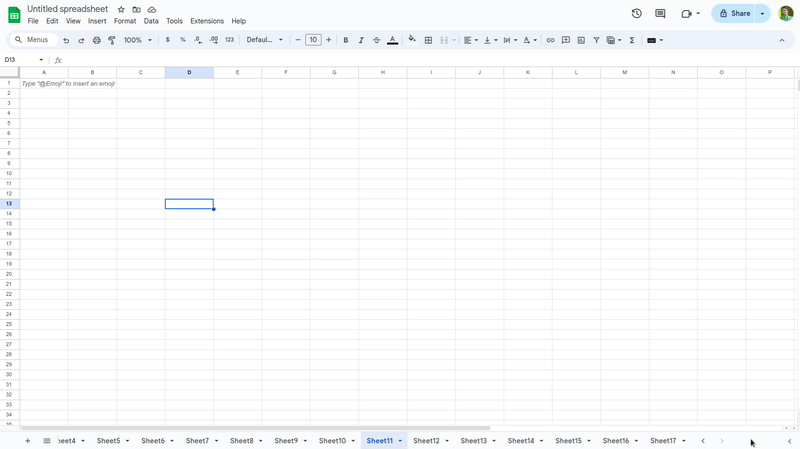The height and width of the screenshot is (449, 800).
Task: Increase decimal places icon
Action: coord(214,40)
